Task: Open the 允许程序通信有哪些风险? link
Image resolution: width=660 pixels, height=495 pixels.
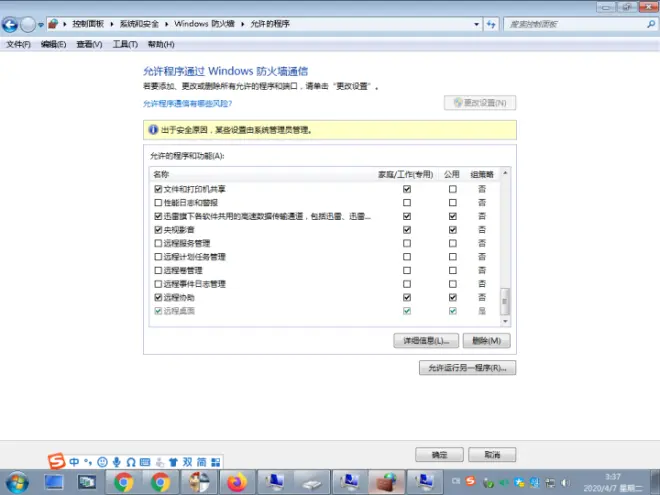Action: tap(187, 104)
